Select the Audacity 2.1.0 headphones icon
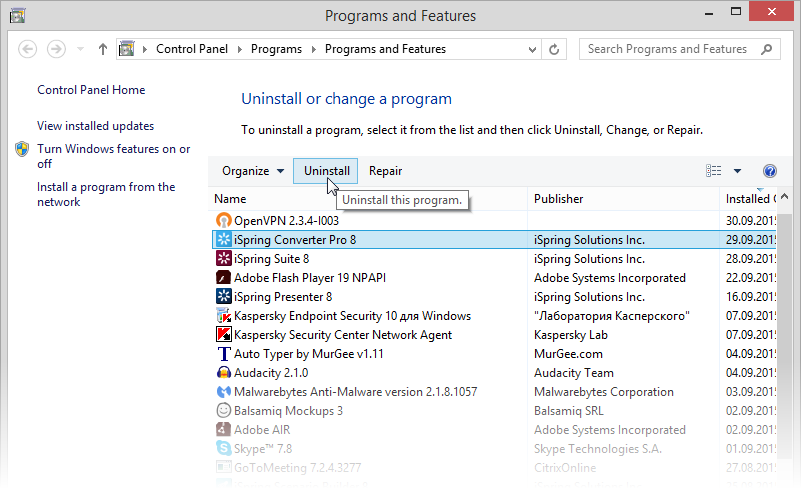The height and width of the screenshot is (489, 801). pyautogui.click(x=224, y=373)
